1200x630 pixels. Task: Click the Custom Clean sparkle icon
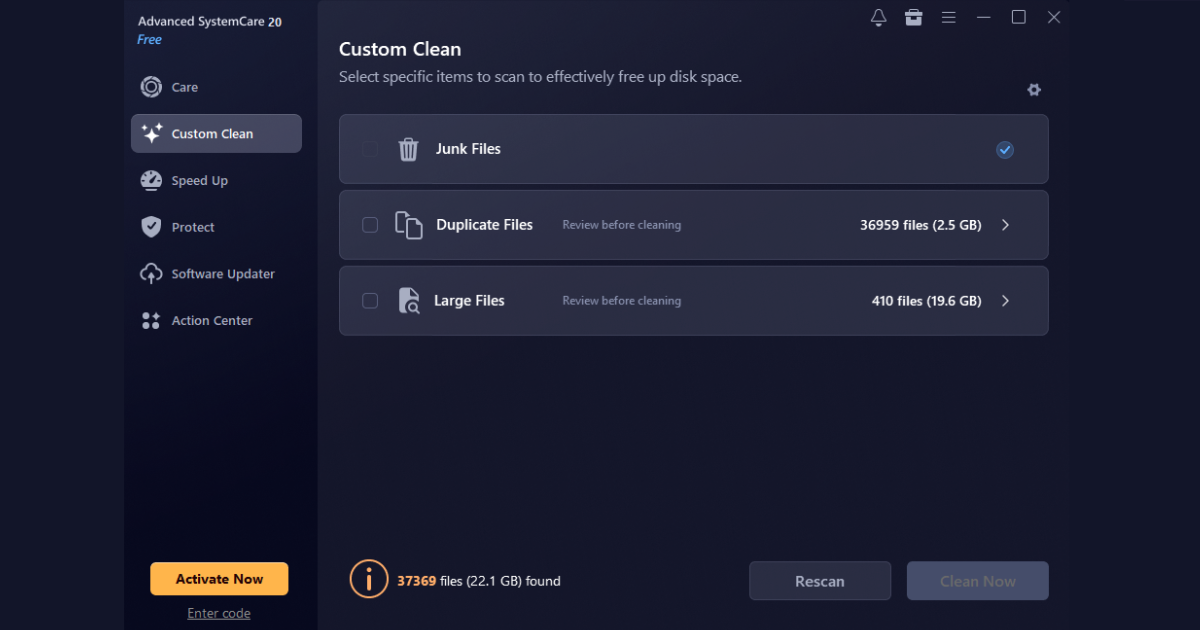pyautogui.click(x=151, y=133)
